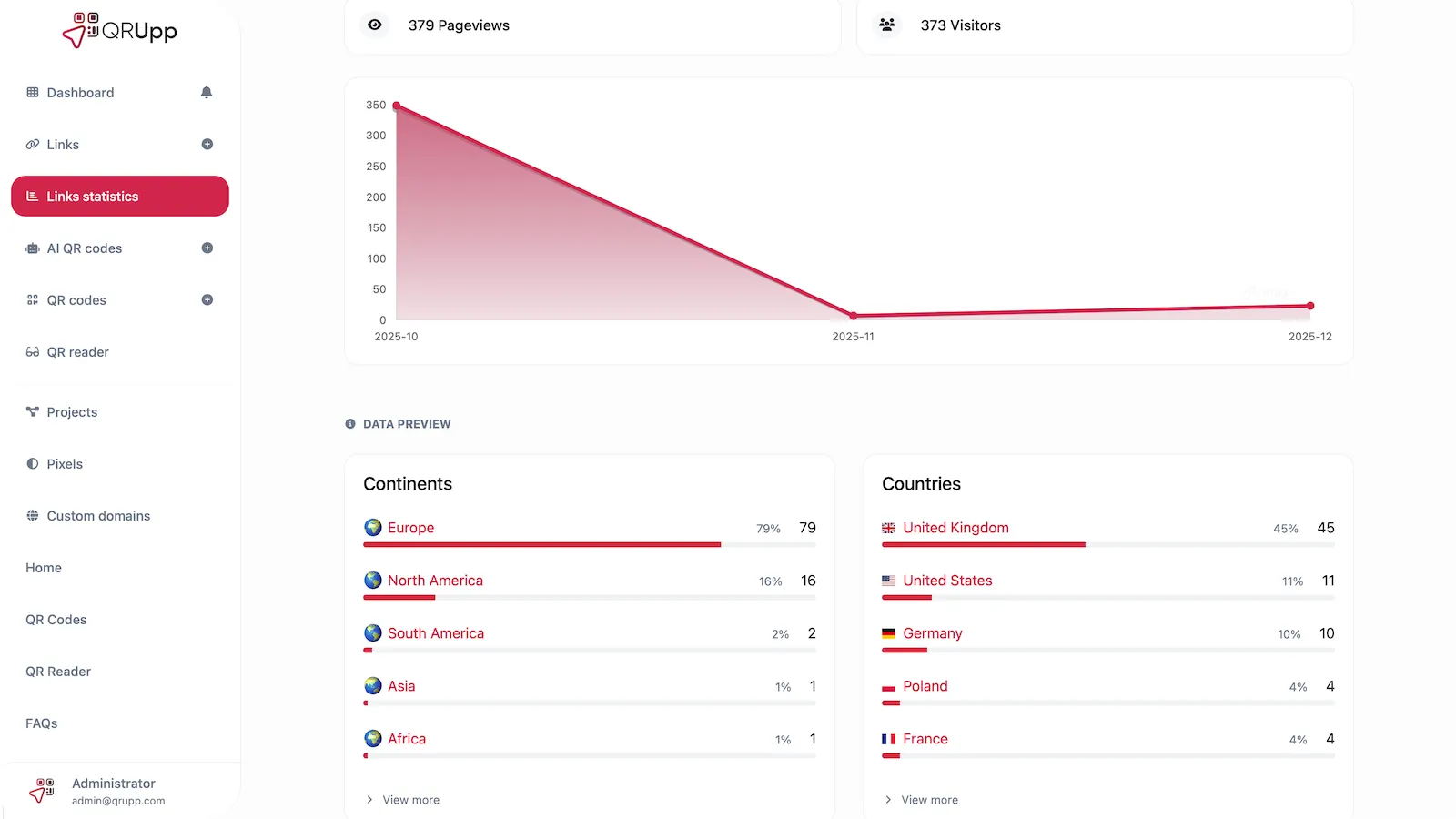This screenshot has height=819, width=1456.
Task: Click the Data Preview info icon
Action: (x=349, y=423)
